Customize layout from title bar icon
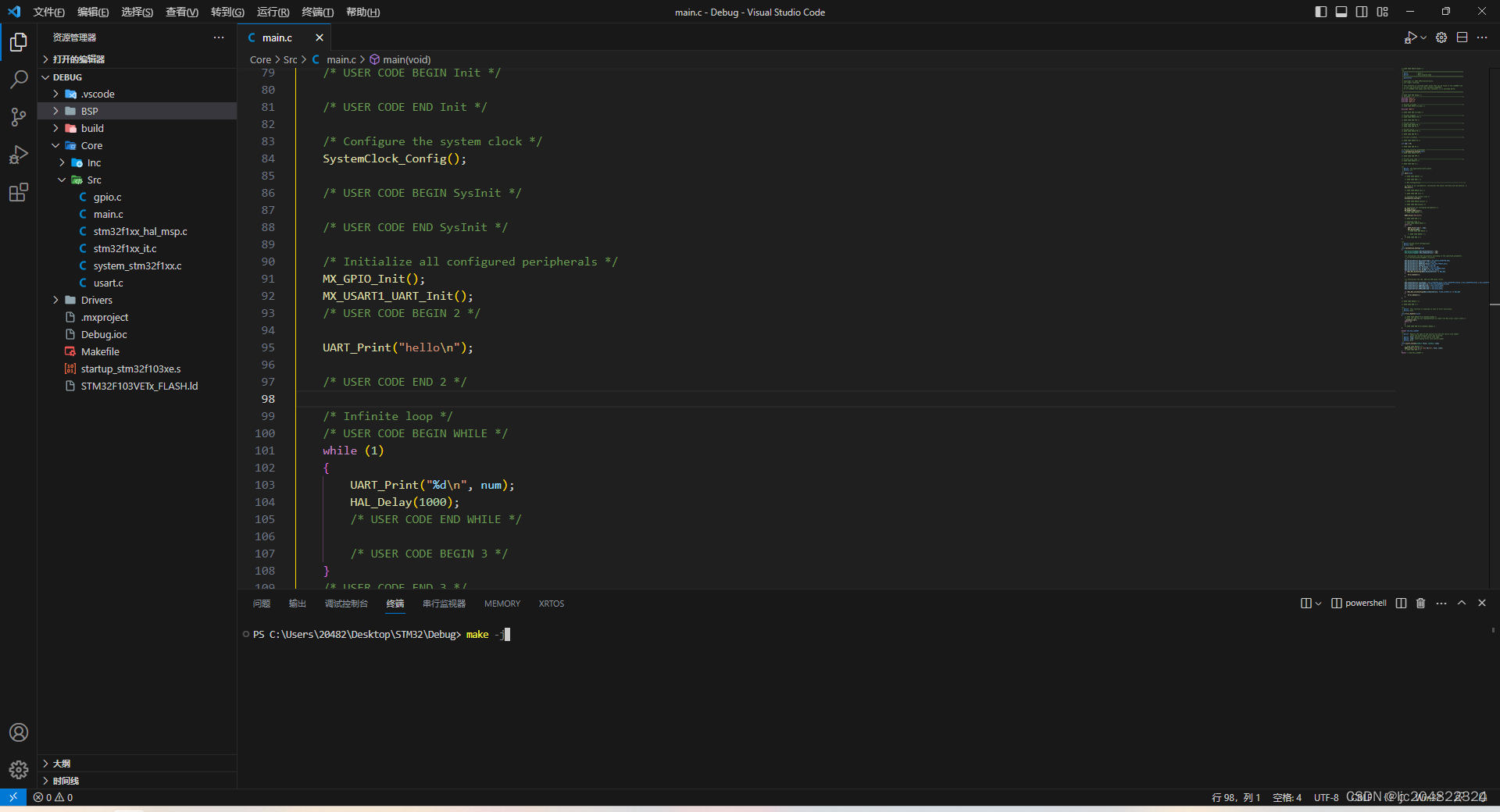This screenshot has height=812, width=1500. point(1383,12)
